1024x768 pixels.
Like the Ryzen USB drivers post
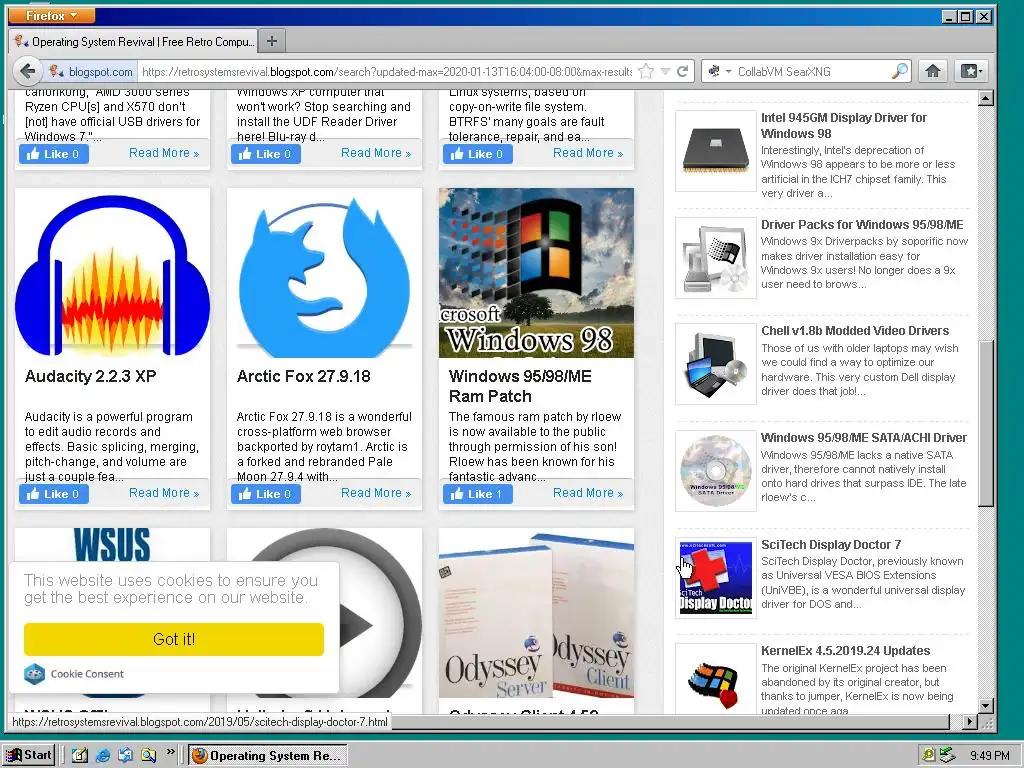[x=54, y=154]
